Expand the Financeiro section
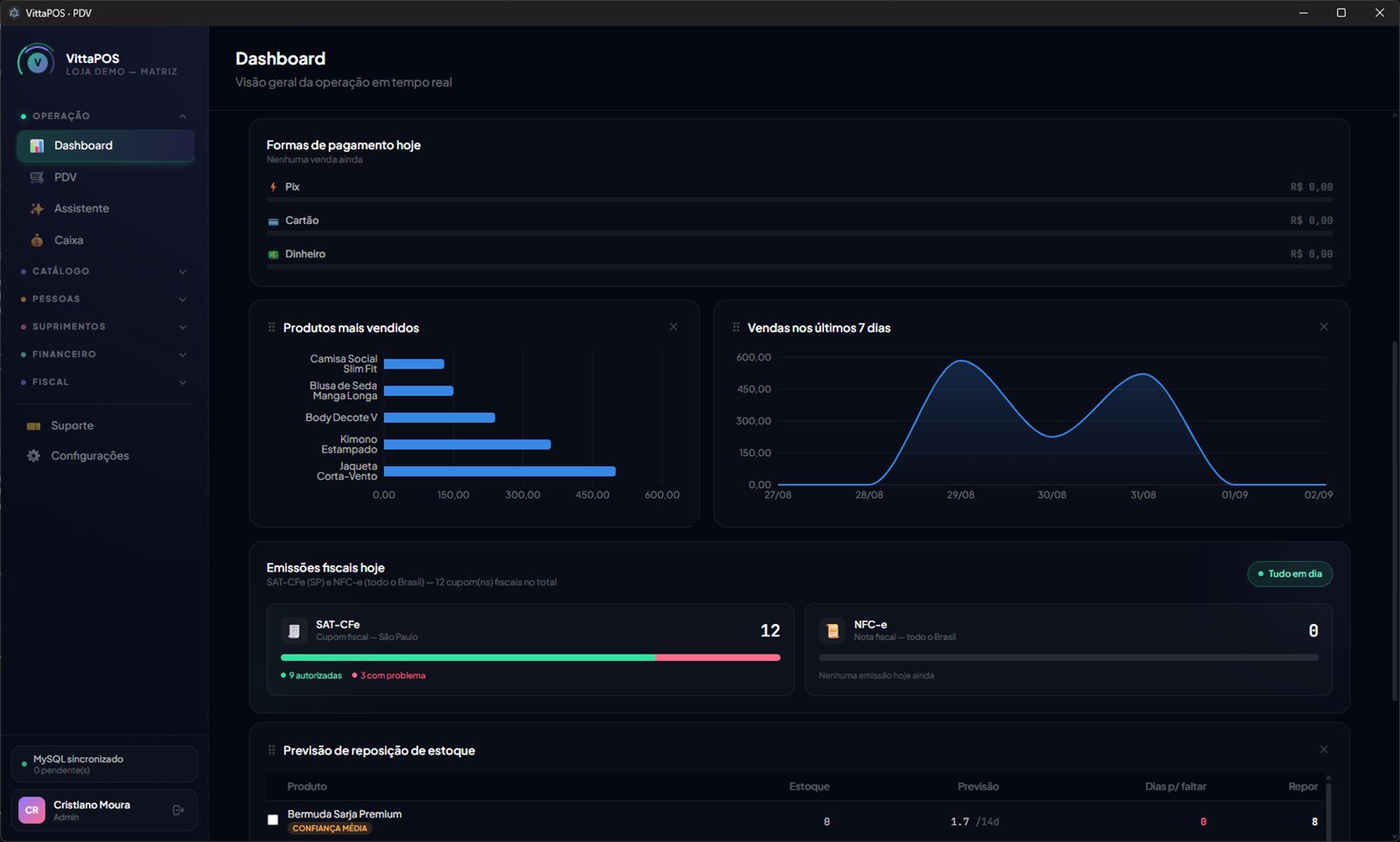This screenshot has width=1400, height=842. coord(105,354)
